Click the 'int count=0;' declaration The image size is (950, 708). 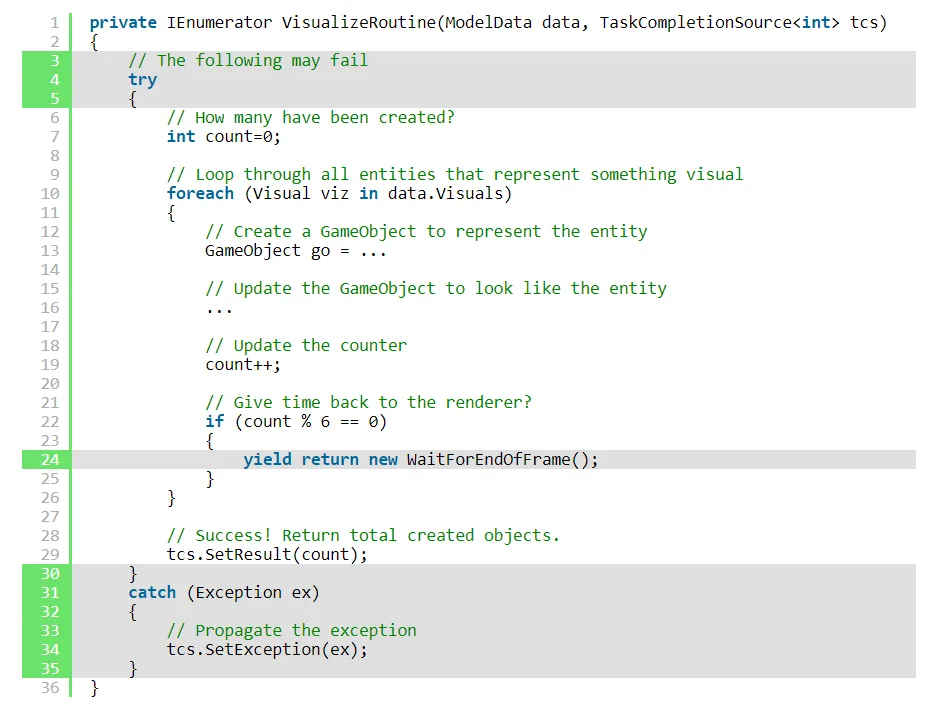click(x=224, y=137)
